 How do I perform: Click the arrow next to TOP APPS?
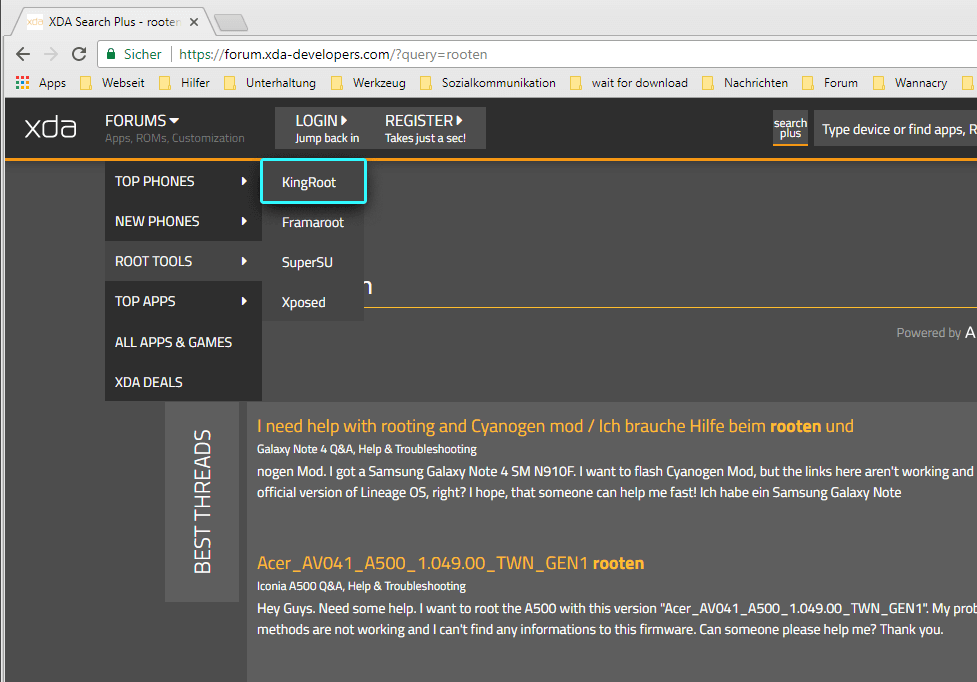pyautogui.click(x=244, y=301)
